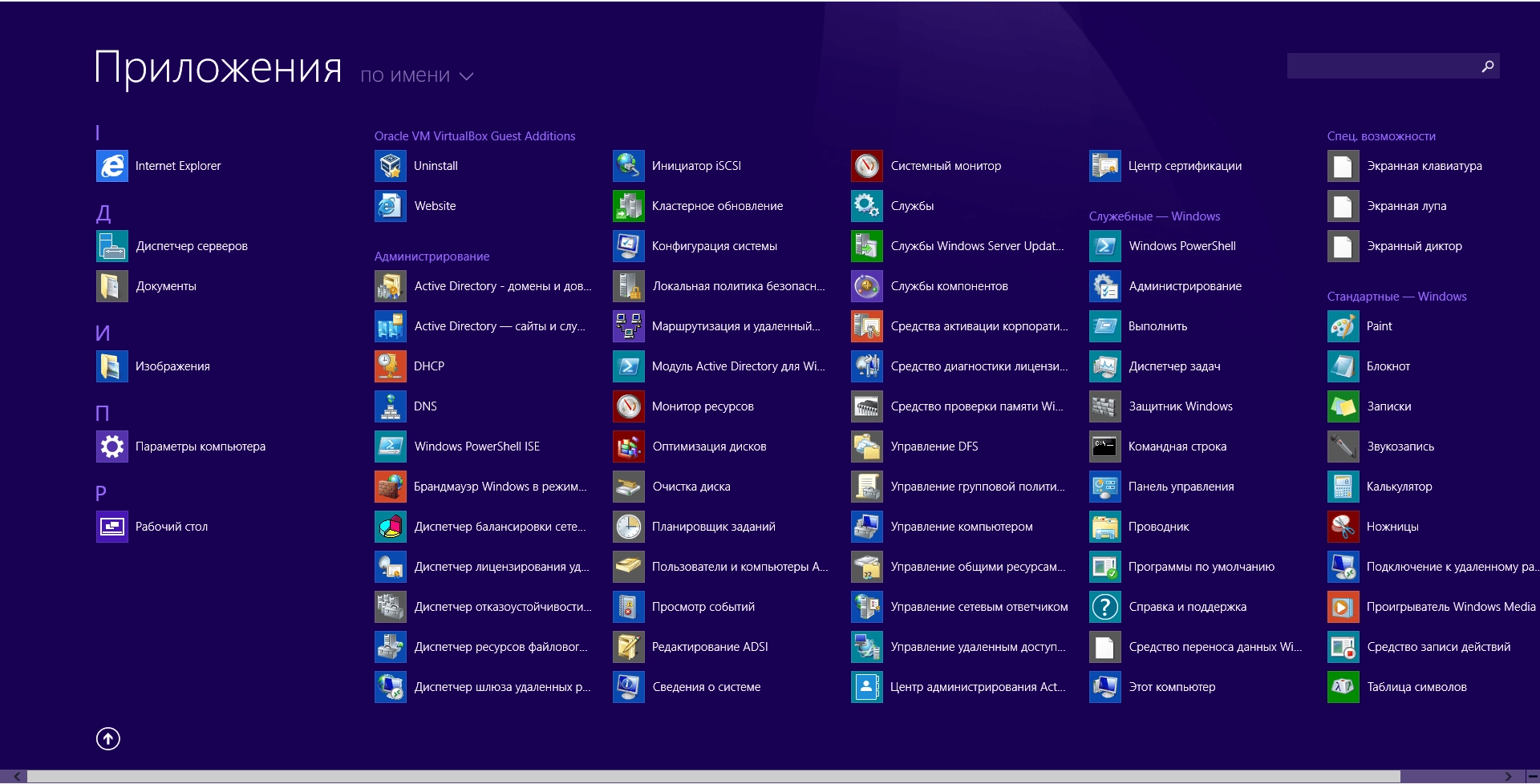Open Службы gears icon

tap(866, 206)
